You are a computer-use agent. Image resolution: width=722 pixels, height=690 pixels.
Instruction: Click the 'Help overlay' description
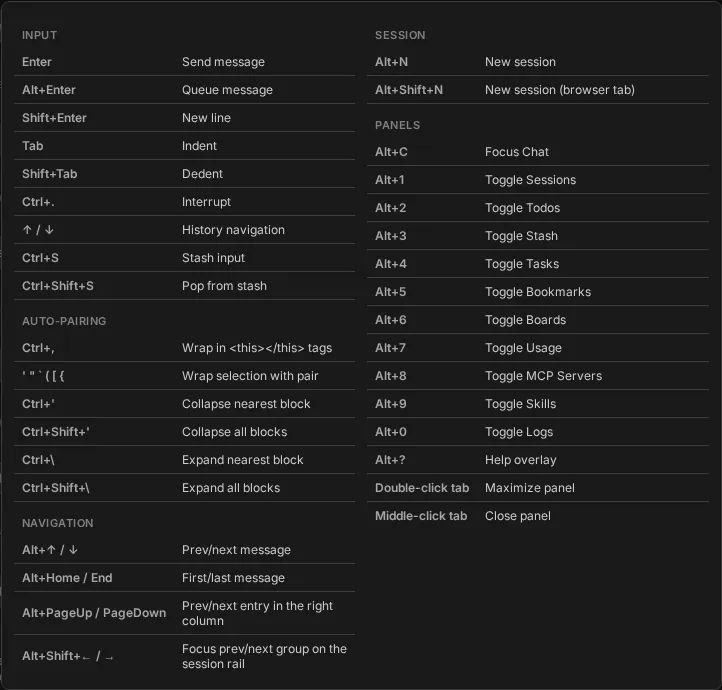(521, 460)
